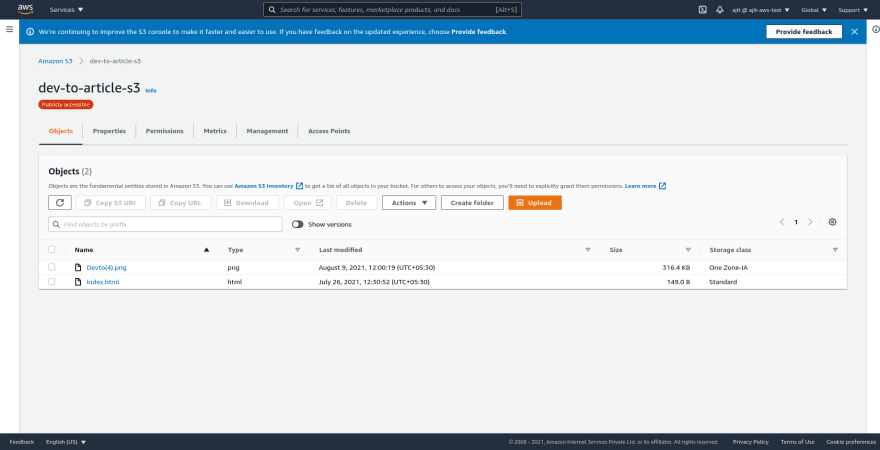This screenshot has width=880, height=450.
Task: Sort by Type column arrow
Action: (x=297, y=250)
